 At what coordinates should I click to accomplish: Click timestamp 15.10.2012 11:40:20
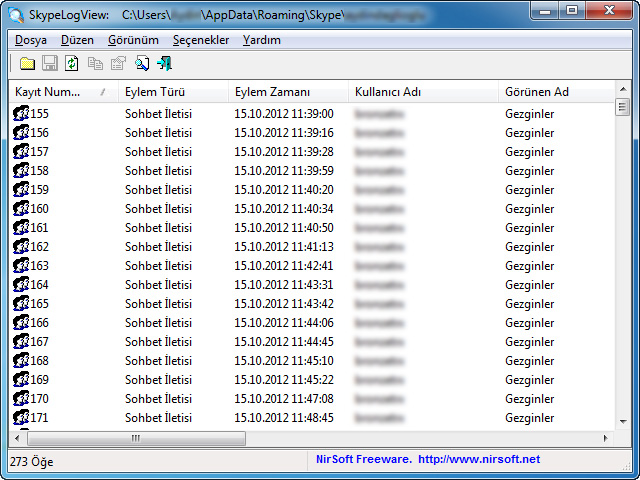pos(284,189)
